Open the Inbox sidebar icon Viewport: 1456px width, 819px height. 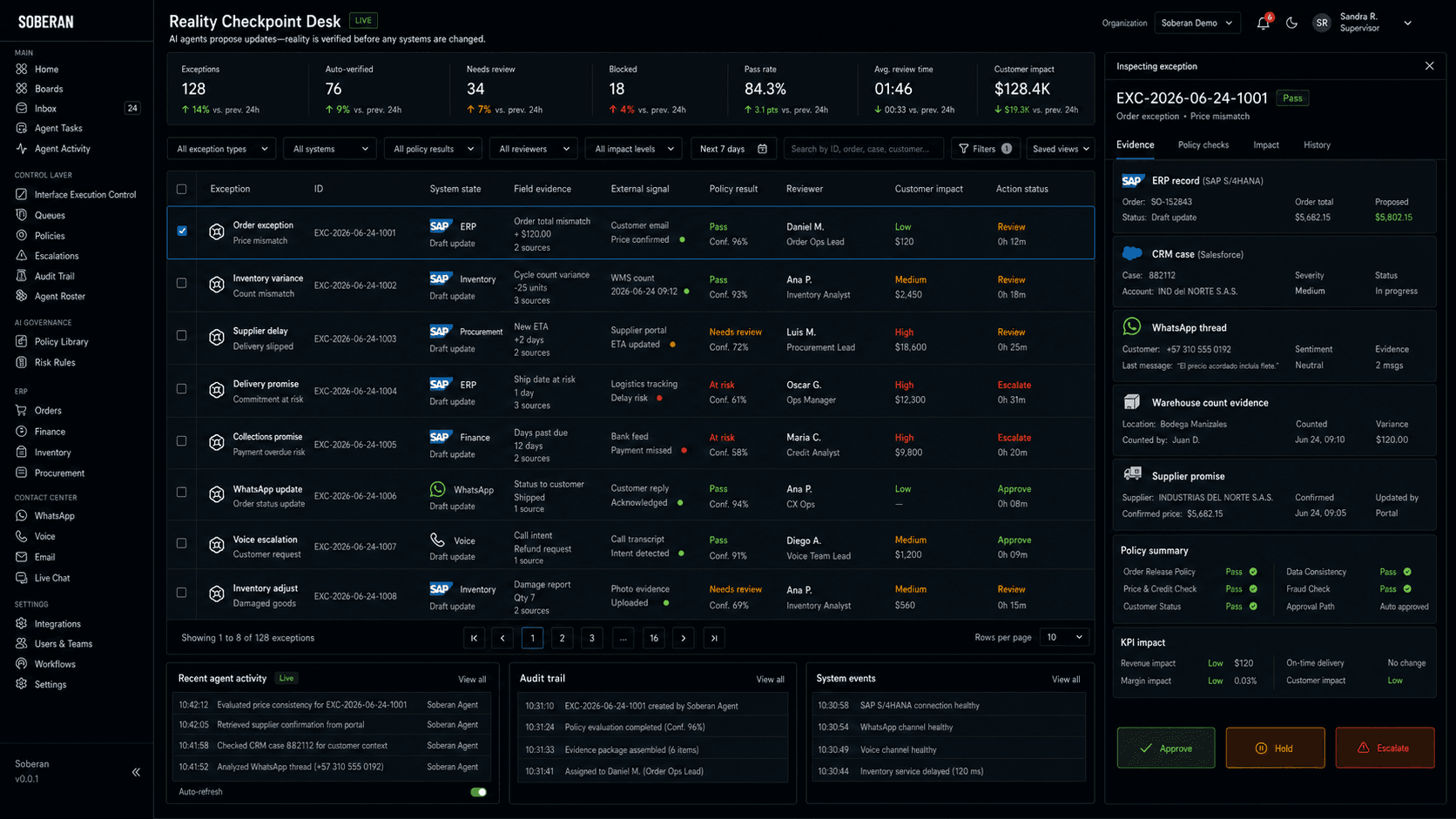pos(22,108)
